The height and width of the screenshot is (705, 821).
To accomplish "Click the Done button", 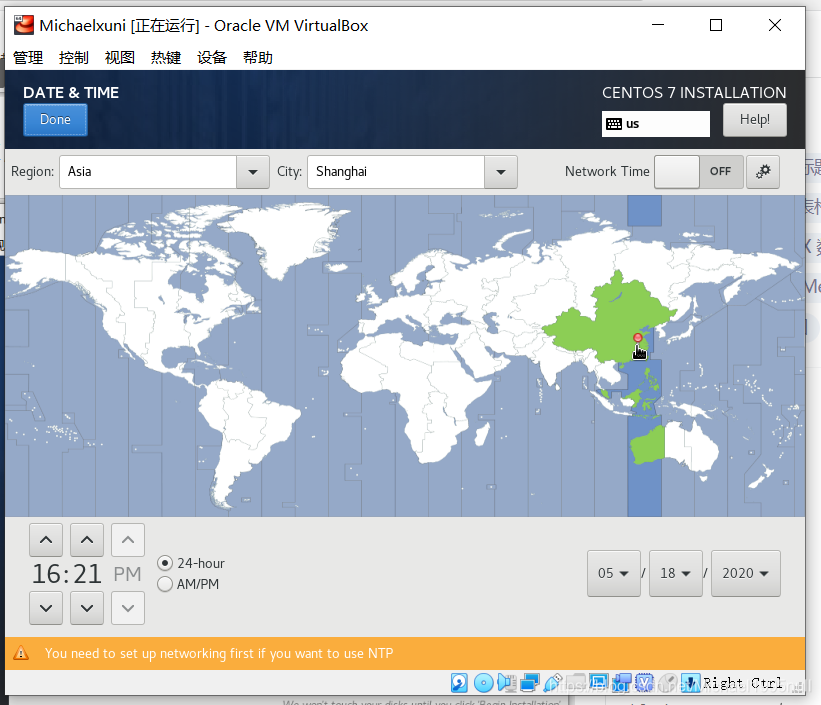I will pos(55,120).
